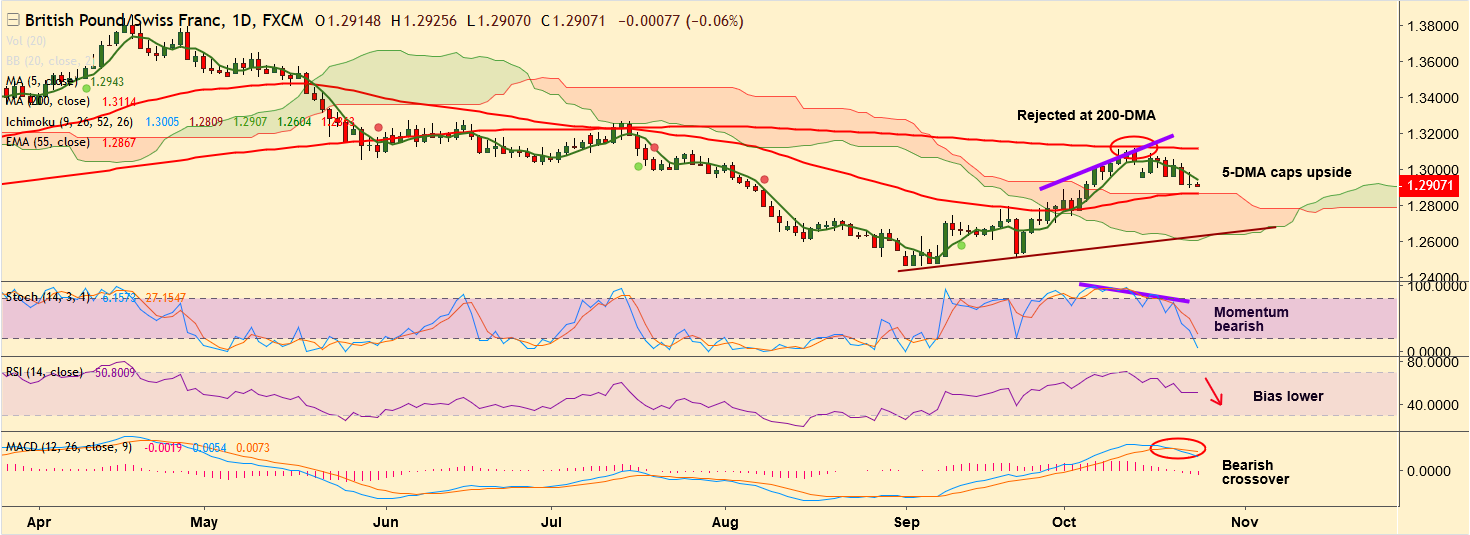Click the Apr label on the time axis
1470x535 pixels.
(x=38, y=522)
